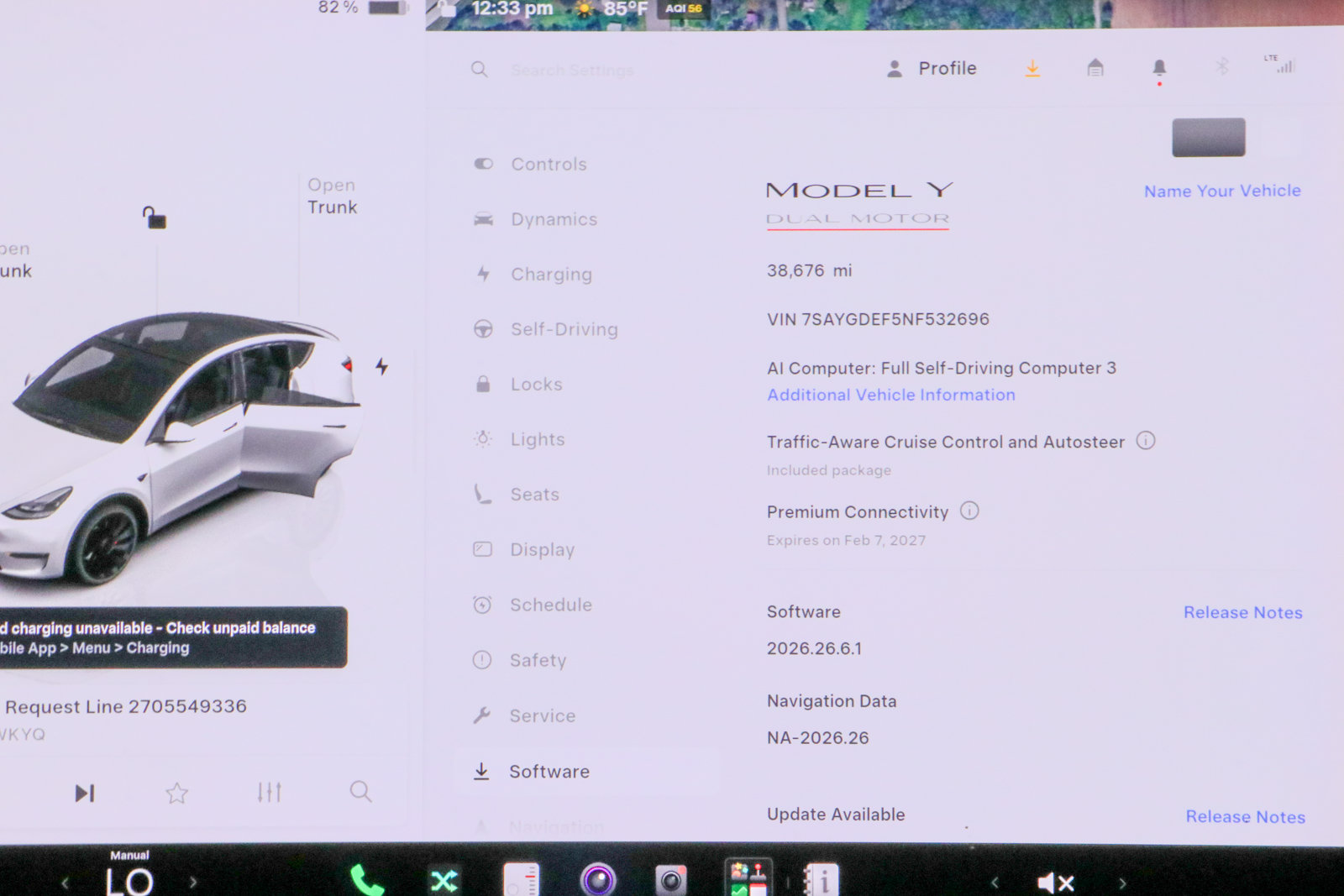Increase volume with the right chevron

coord(1121,883)
